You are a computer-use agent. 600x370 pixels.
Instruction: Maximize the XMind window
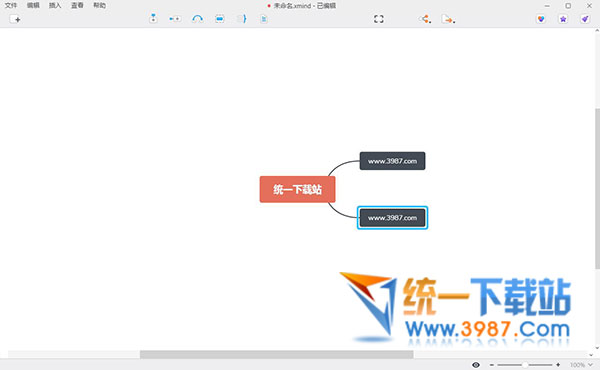[x=568, y=5]
